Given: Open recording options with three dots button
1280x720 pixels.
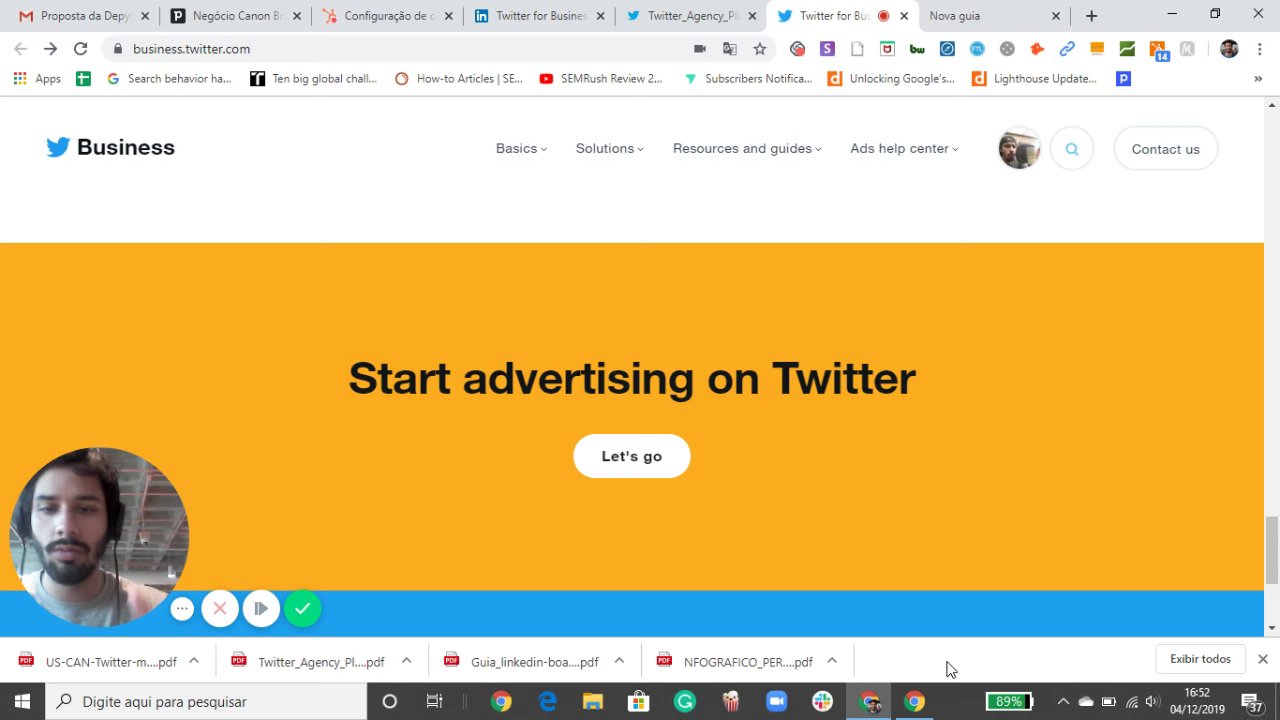Looking at the screenshot, I should point(181,608).
